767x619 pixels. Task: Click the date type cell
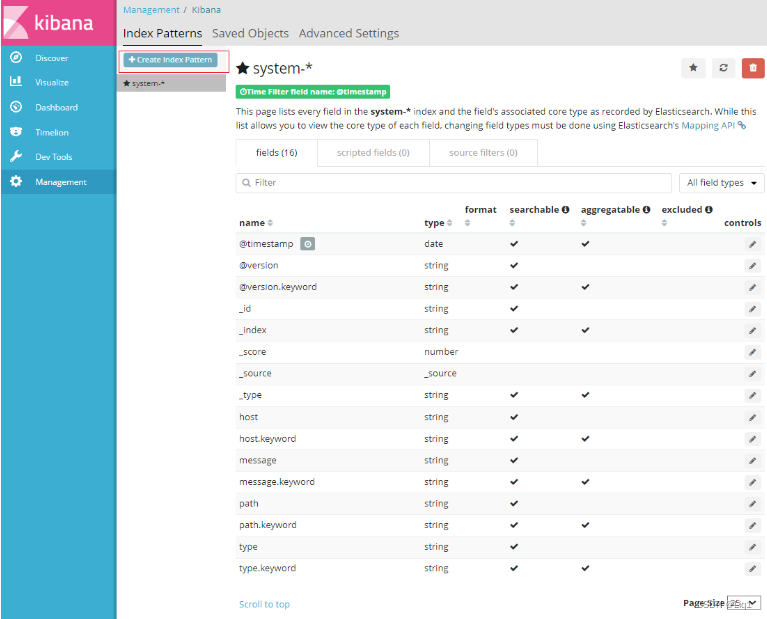pyautogui.click(x=433, y=244)
